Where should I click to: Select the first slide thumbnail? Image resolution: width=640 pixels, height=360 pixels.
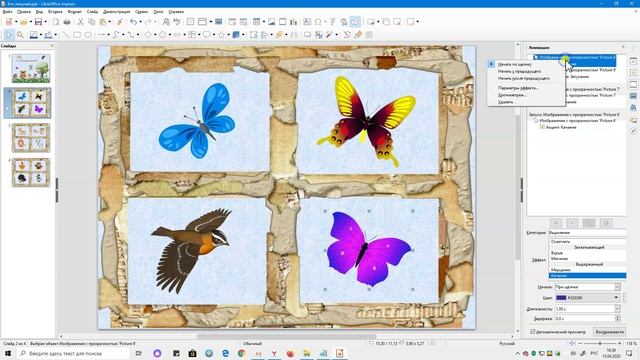coord(31,68)
